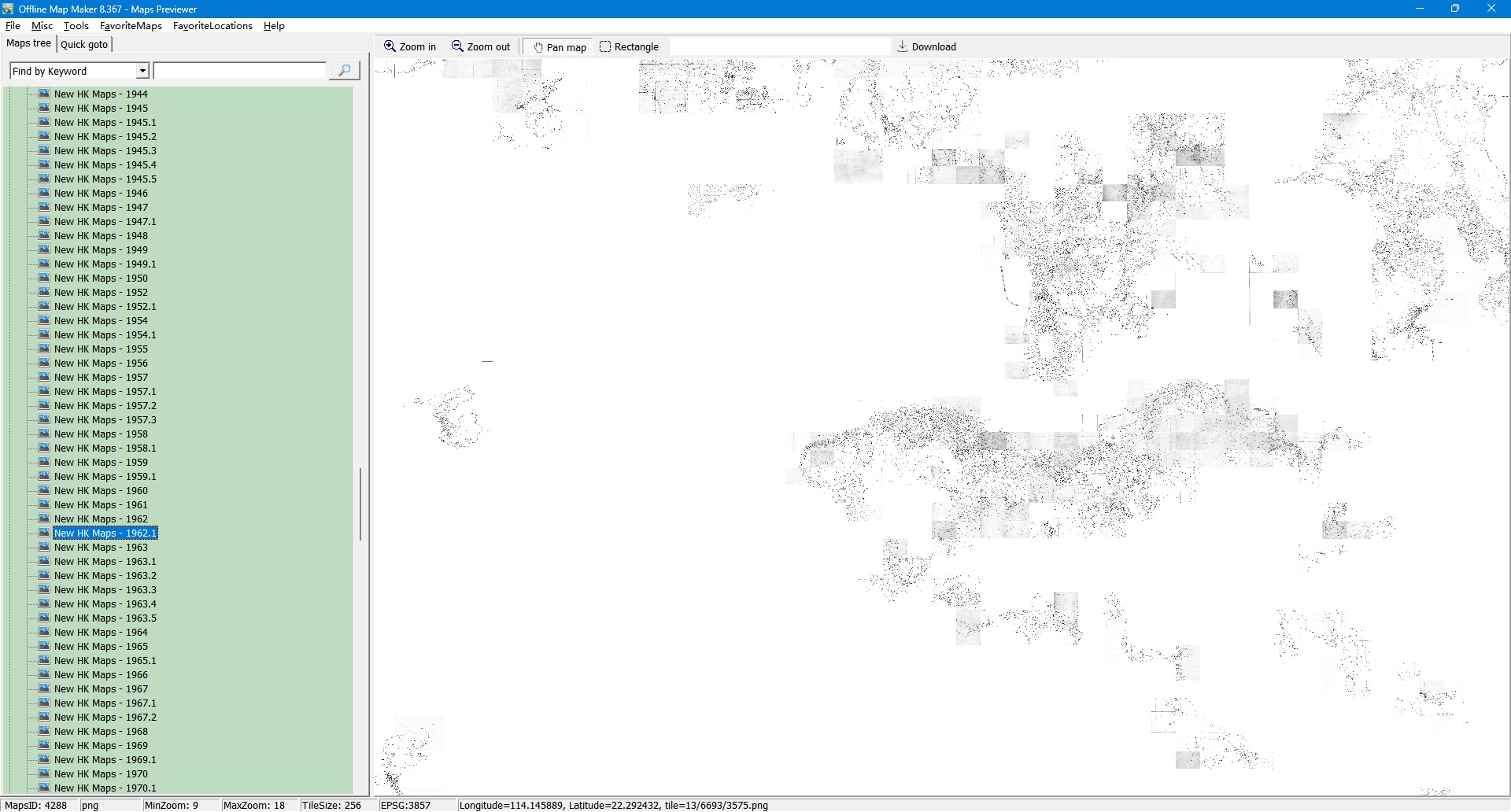Click the Zoom in magnifier icon
The width and height of the screenshot is (1511, 812).
click(x=390, y=46)
